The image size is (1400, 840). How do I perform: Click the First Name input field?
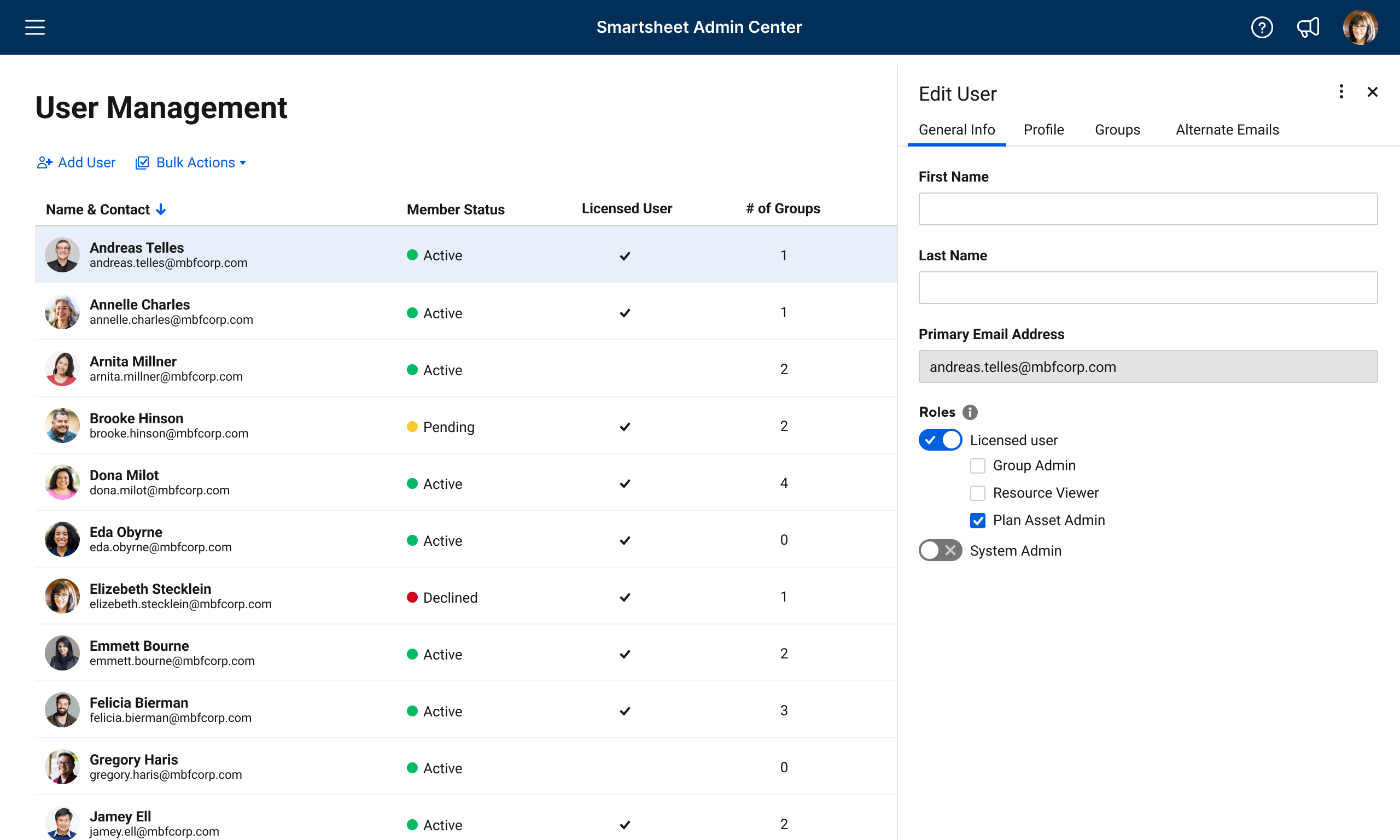coord(1149,209)
